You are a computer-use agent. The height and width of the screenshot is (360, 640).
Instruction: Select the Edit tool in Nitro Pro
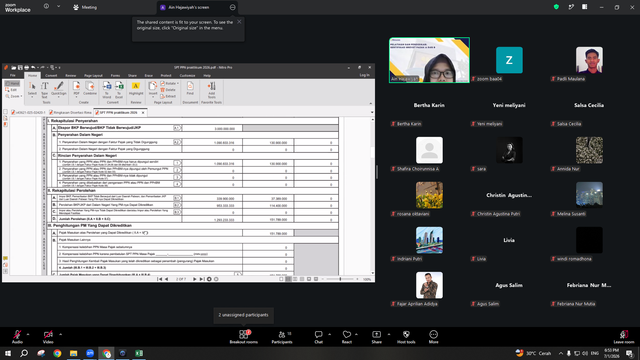(12, 90)
